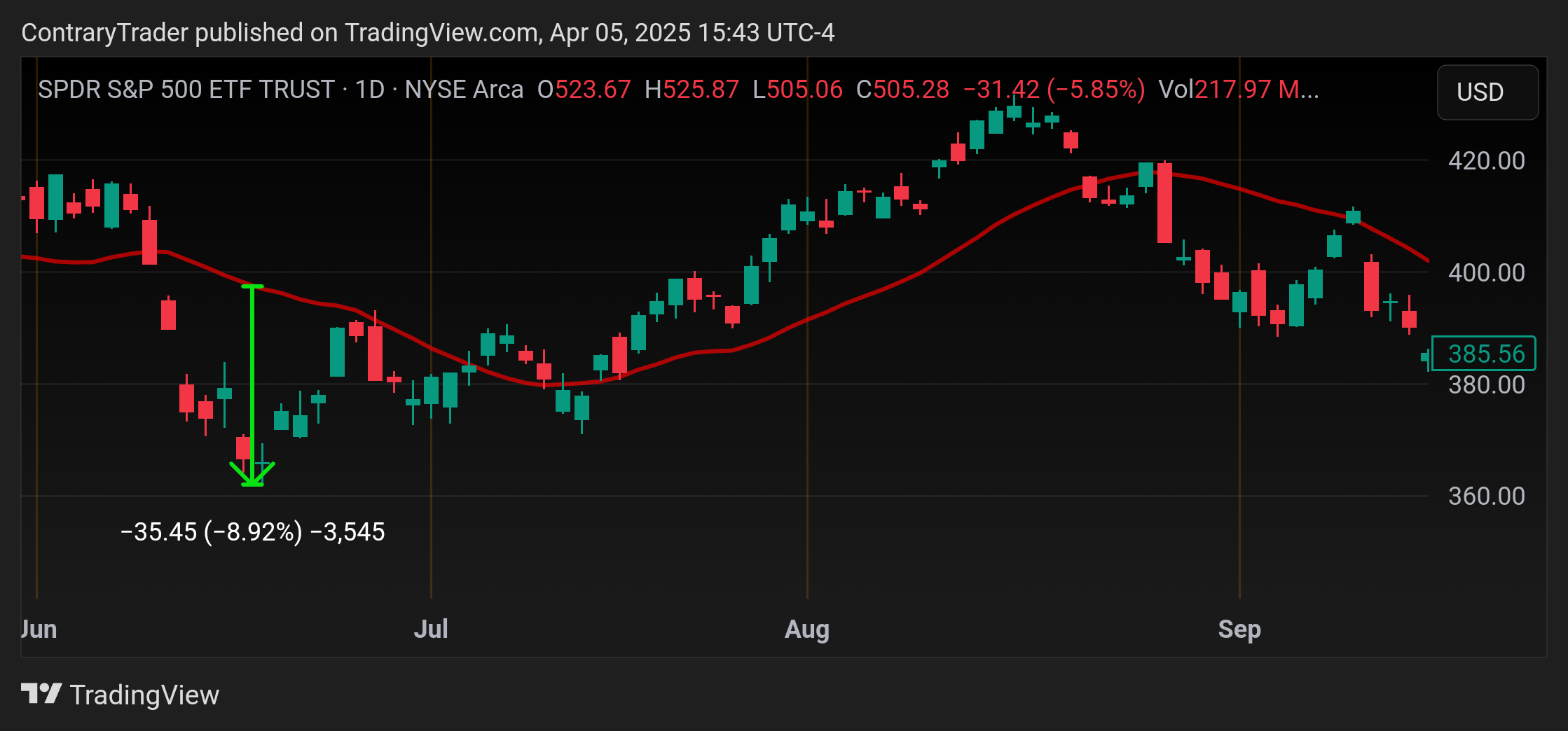Click the Jun label on time axis
This screenshot has width=1568, height=731.
pos(39,629)
